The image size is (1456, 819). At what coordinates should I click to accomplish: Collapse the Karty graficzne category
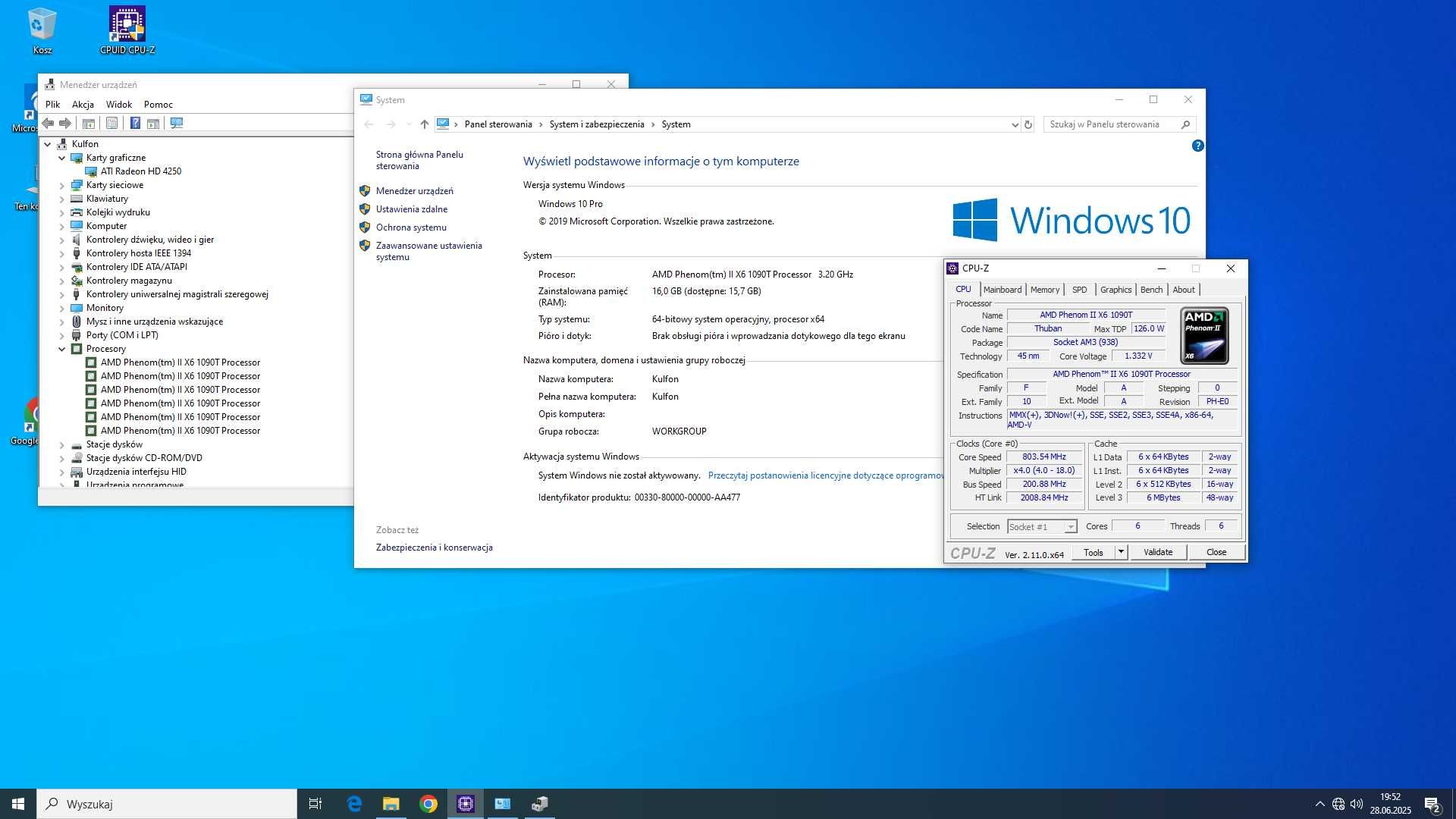62,158
